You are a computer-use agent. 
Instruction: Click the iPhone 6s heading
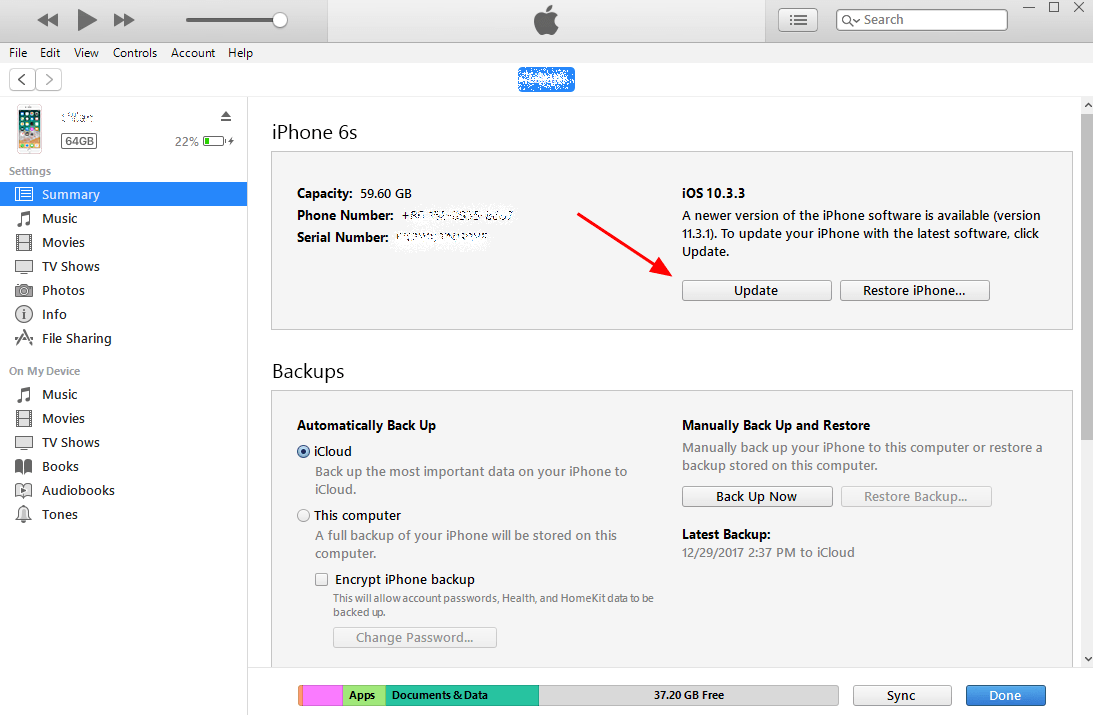[x=314, y=132]
